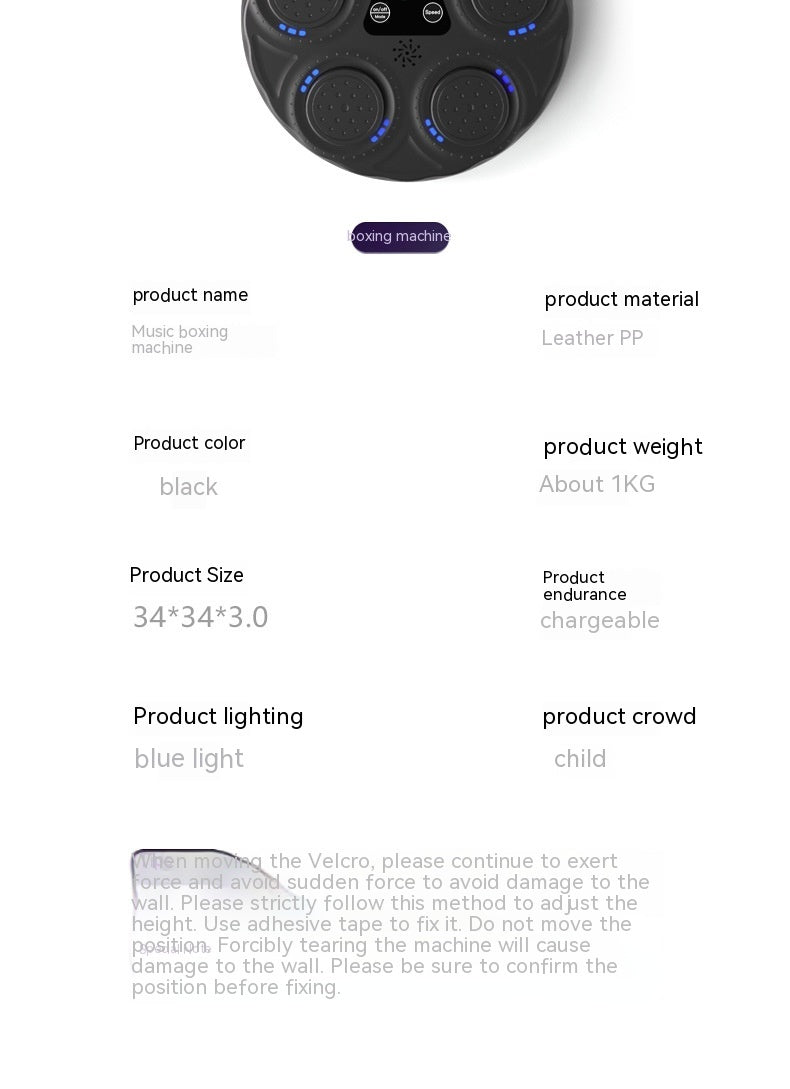Image resolution: width=790 pixels, height=1089 pixels.
Task: Click the 'child' product crowd value
Action: coord(580,759)
